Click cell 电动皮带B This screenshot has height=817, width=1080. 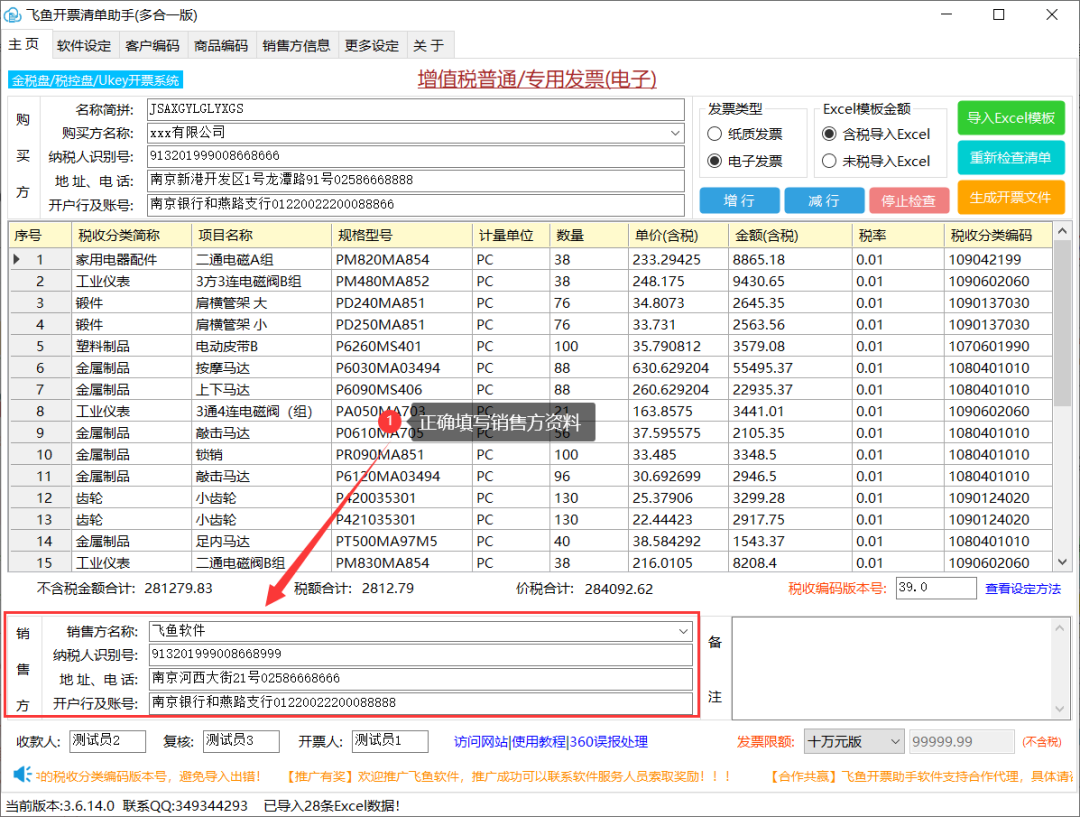point(262,347)
